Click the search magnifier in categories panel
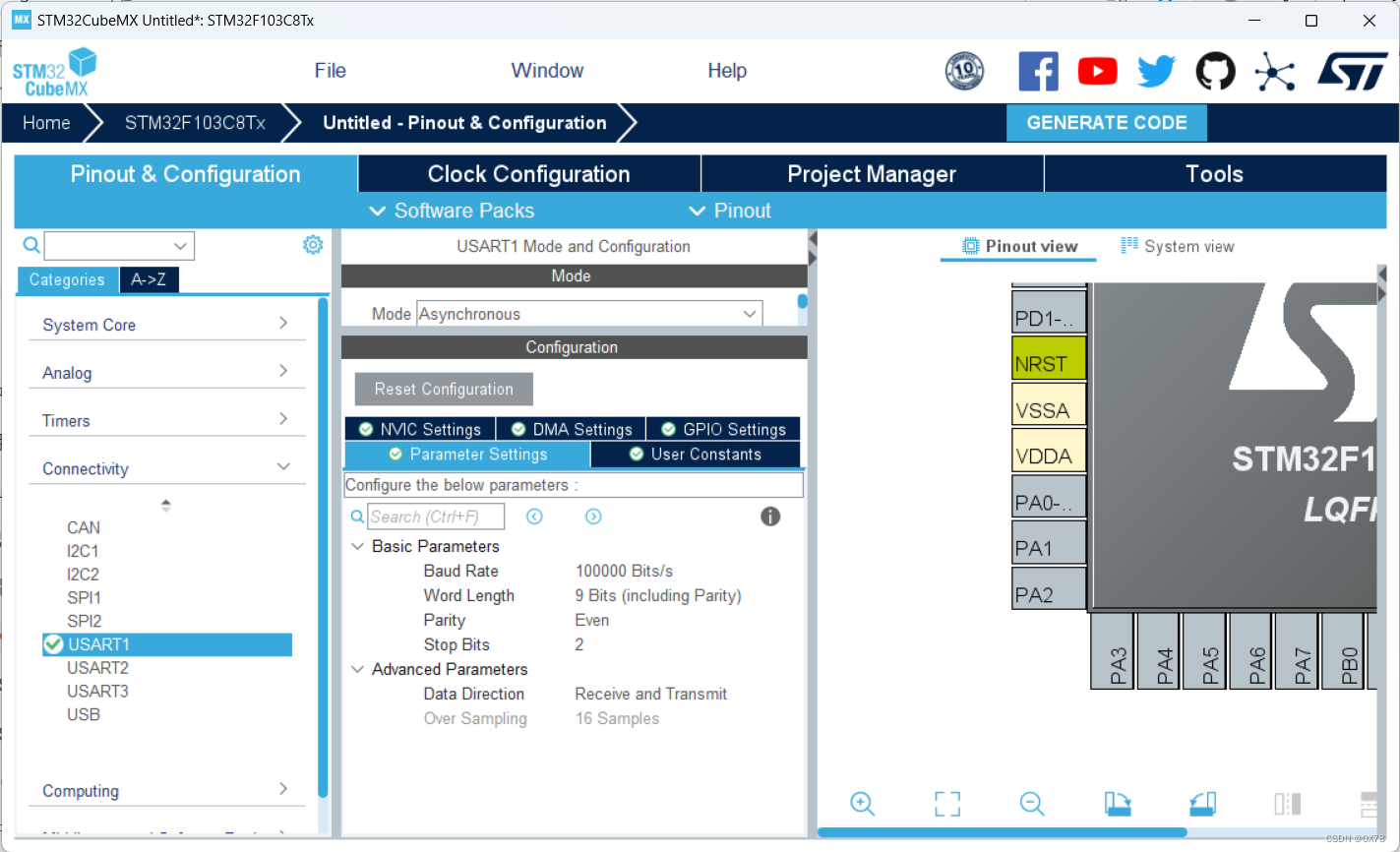Screen dimensions: 1400x852 click(x=31, y=245)
